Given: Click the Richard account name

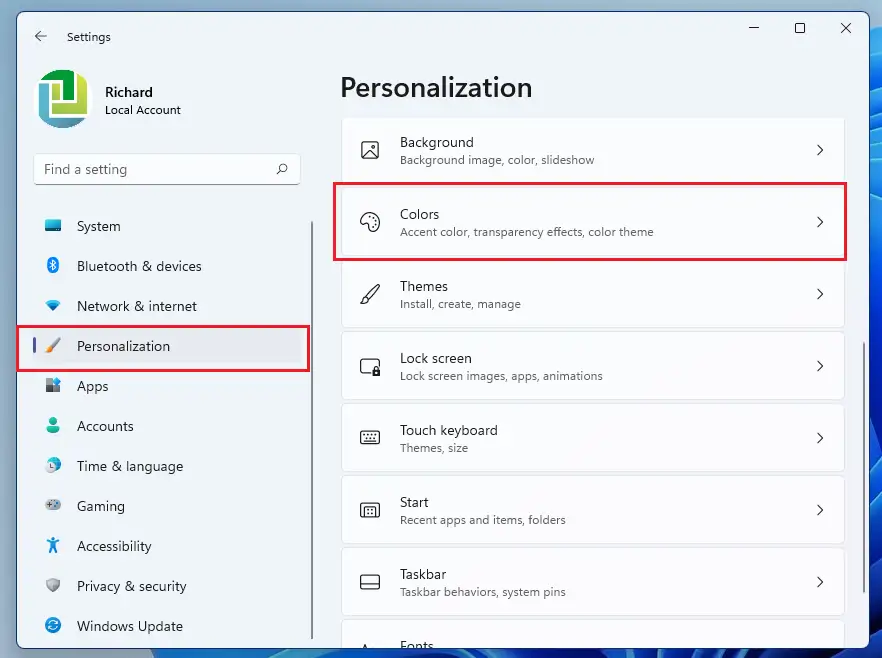Looking at the screenshot, I should point(129,92).
